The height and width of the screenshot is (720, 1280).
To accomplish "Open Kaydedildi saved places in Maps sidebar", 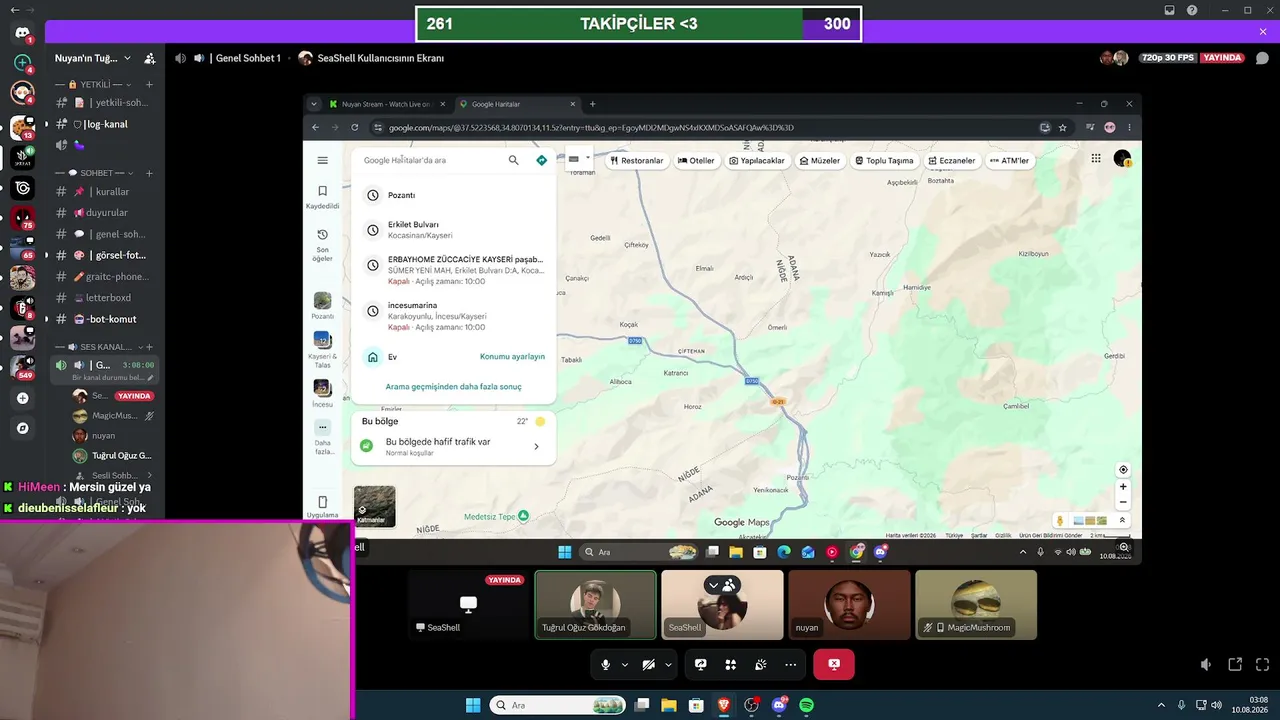I will 322,196.
